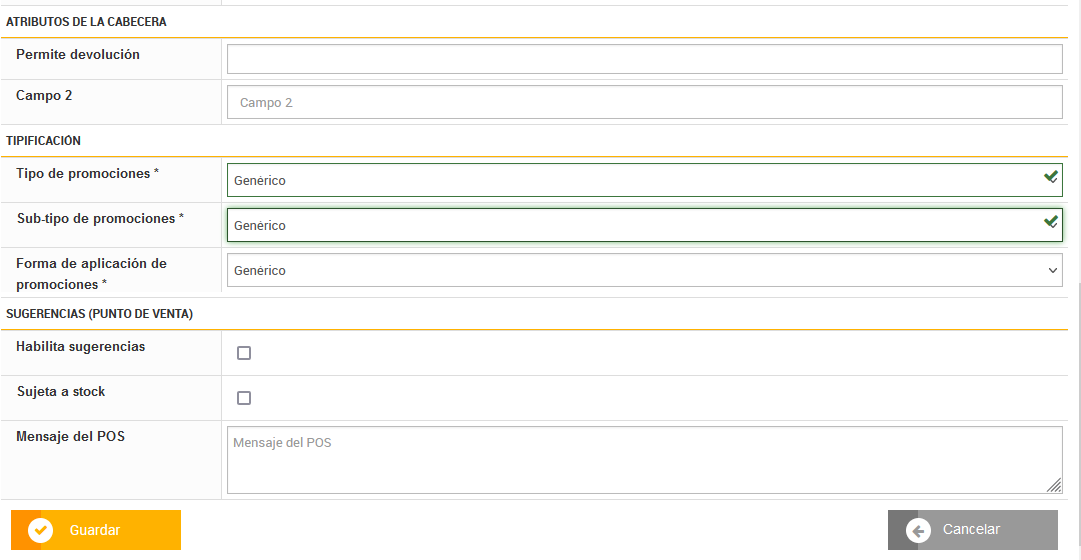The height and width of the screenshot is (560, 1081).
Task: Click into the Campo 2 text field
Action: coord(644,102)
